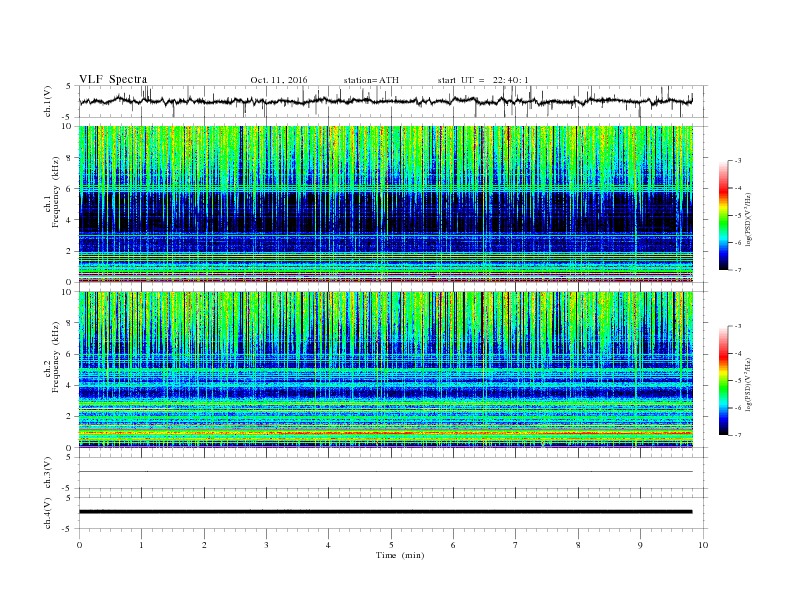Click the '-7' value on ch.2 colorbar

tap(737, 435)
